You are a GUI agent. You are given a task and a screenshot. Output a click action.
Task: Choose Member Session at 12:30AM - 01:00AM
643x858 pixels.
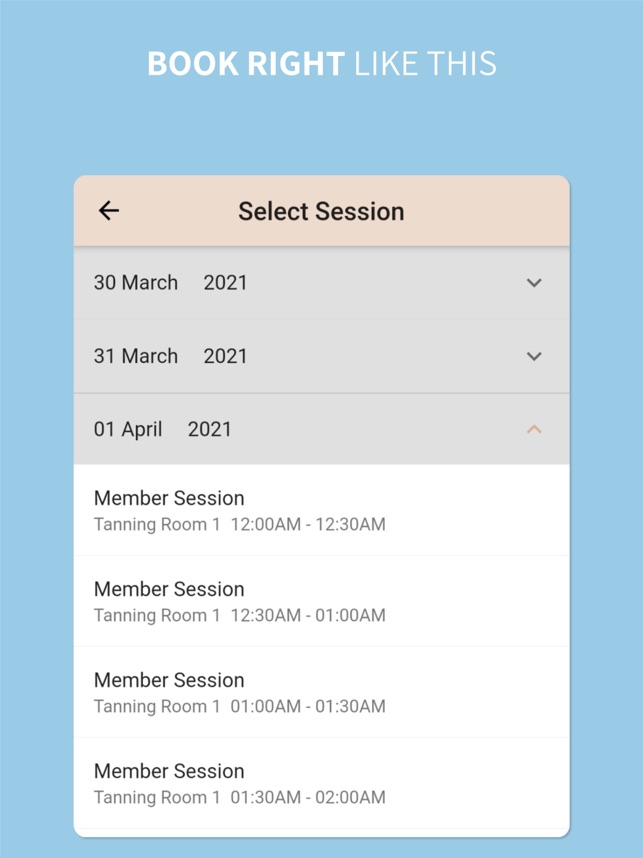click(x=169, y=589)
